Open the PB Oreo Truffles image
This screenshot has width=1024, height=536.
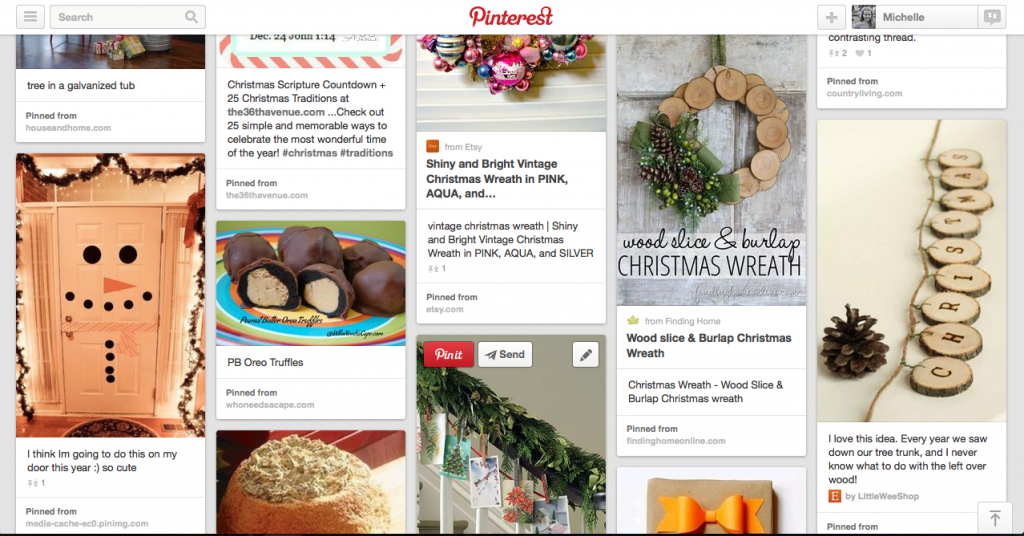[311, 283]
